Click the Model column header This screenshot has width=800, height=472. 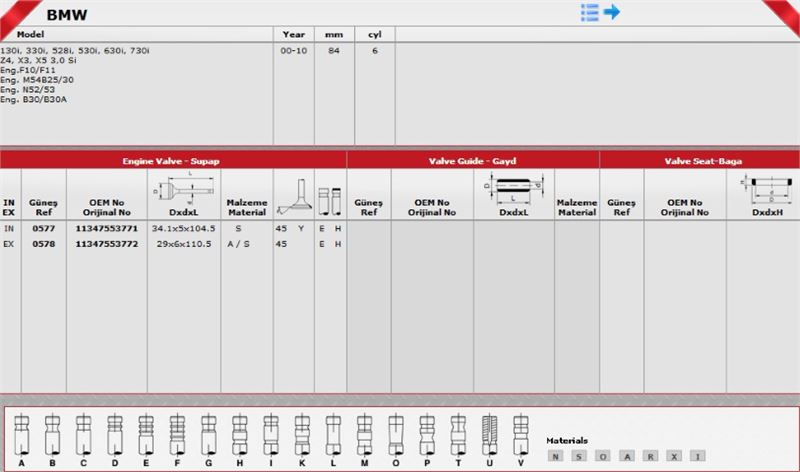coord(30,34)
